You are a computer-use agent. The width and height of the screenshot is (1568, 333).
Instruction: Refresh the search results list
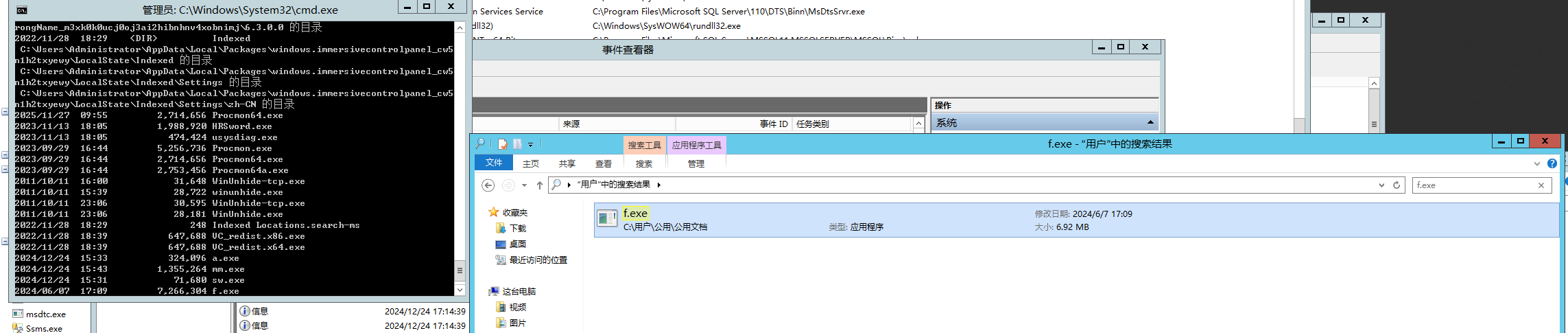pos(1397,185)
